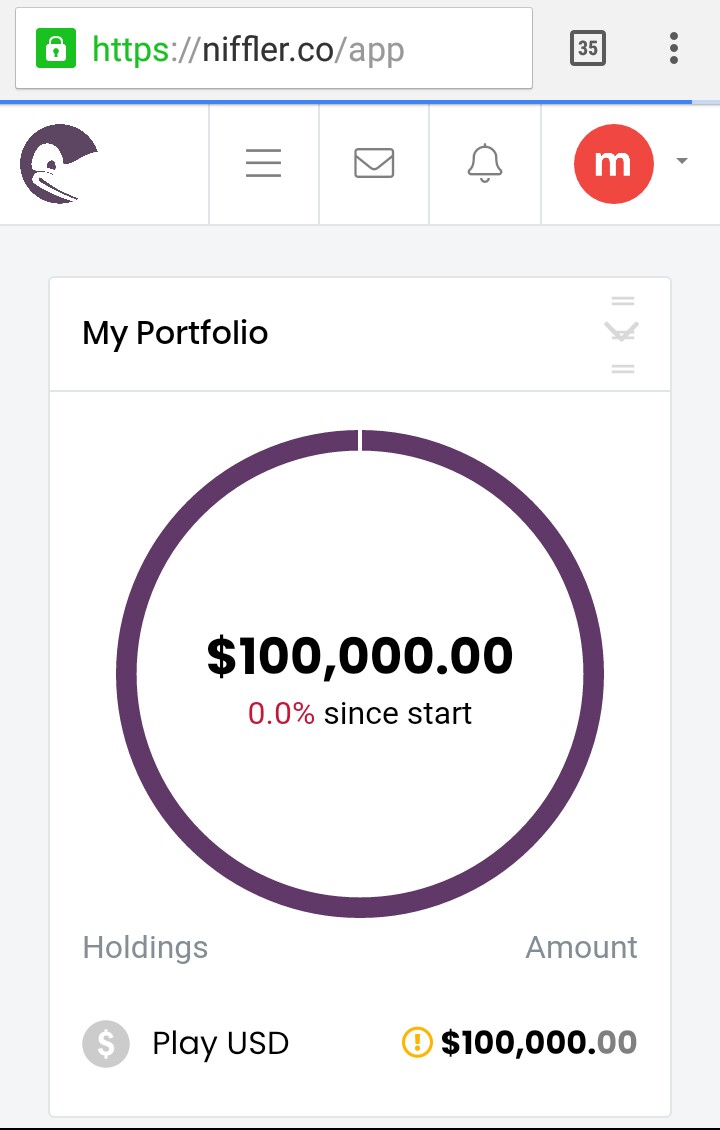Click the red 'm' user avatar
Viewport: 720px width, 1130px height.
coord(613,164)
